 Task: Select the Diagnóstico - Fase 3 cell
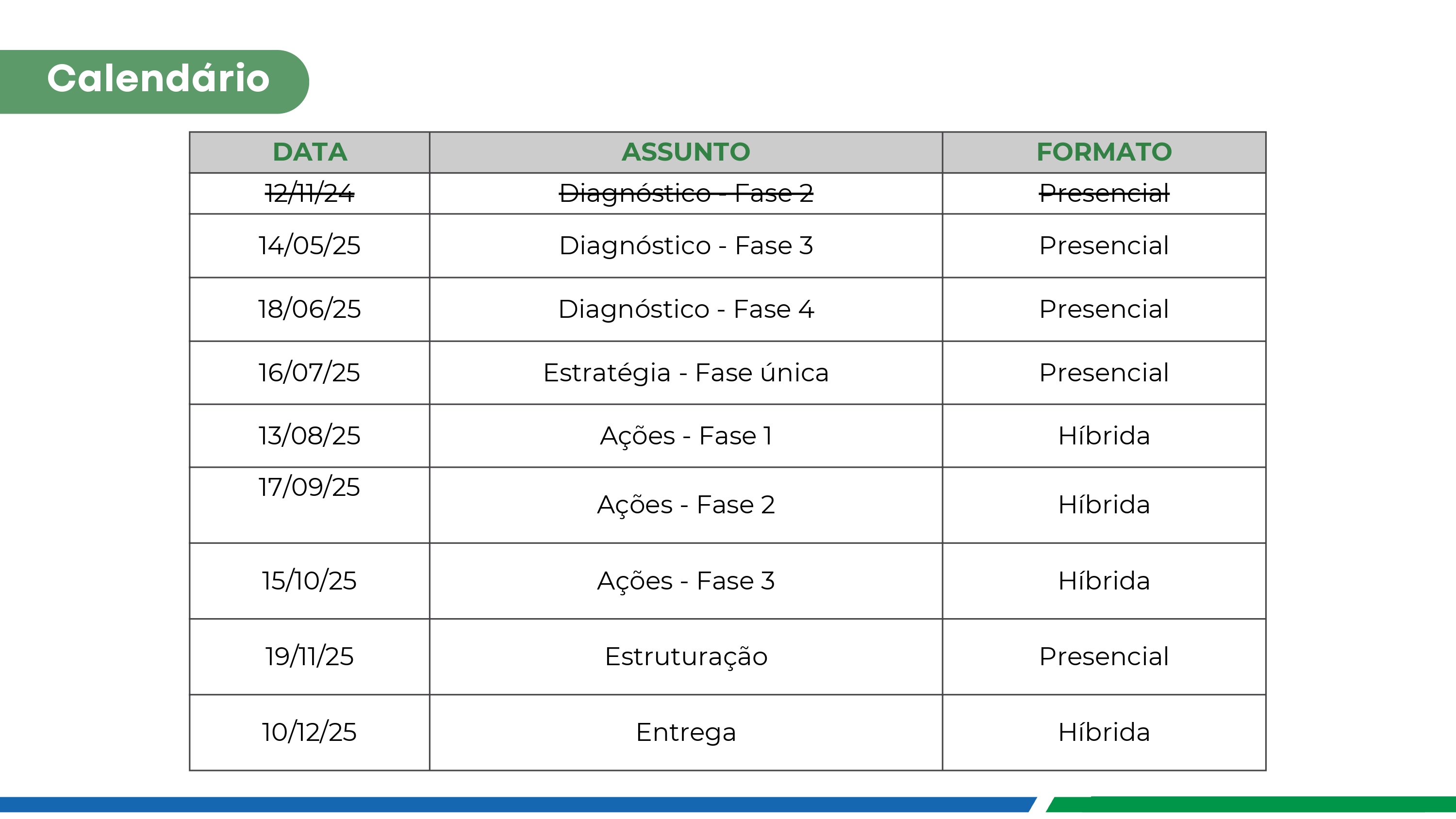pos(686,246)
